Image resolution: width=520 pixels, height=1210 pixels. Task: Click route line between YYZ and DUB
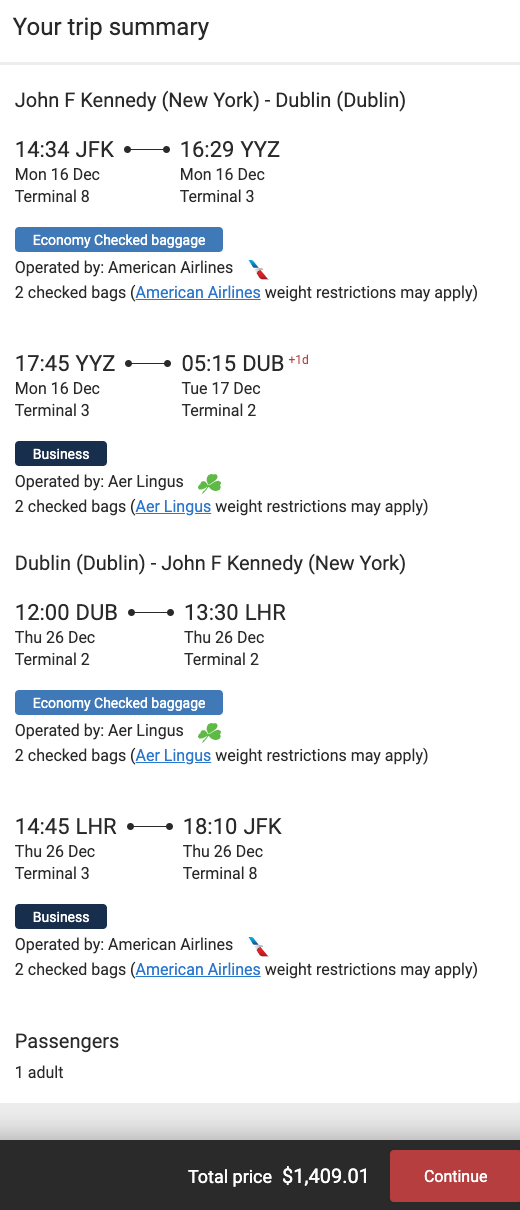(149, 364)
